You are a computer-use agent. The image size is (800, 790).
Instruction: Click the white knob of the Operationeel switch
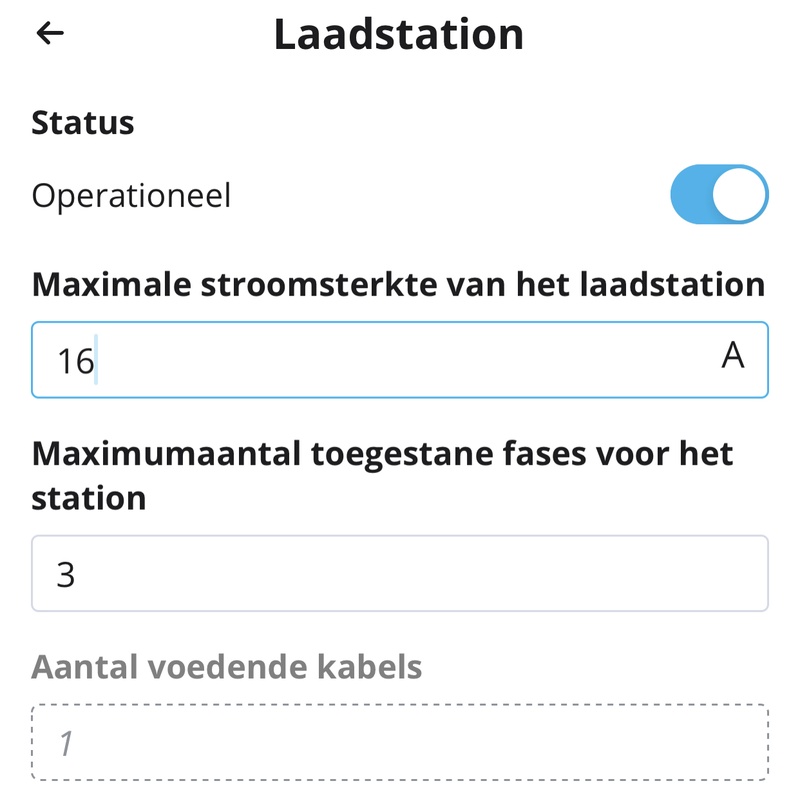(741, 194)
